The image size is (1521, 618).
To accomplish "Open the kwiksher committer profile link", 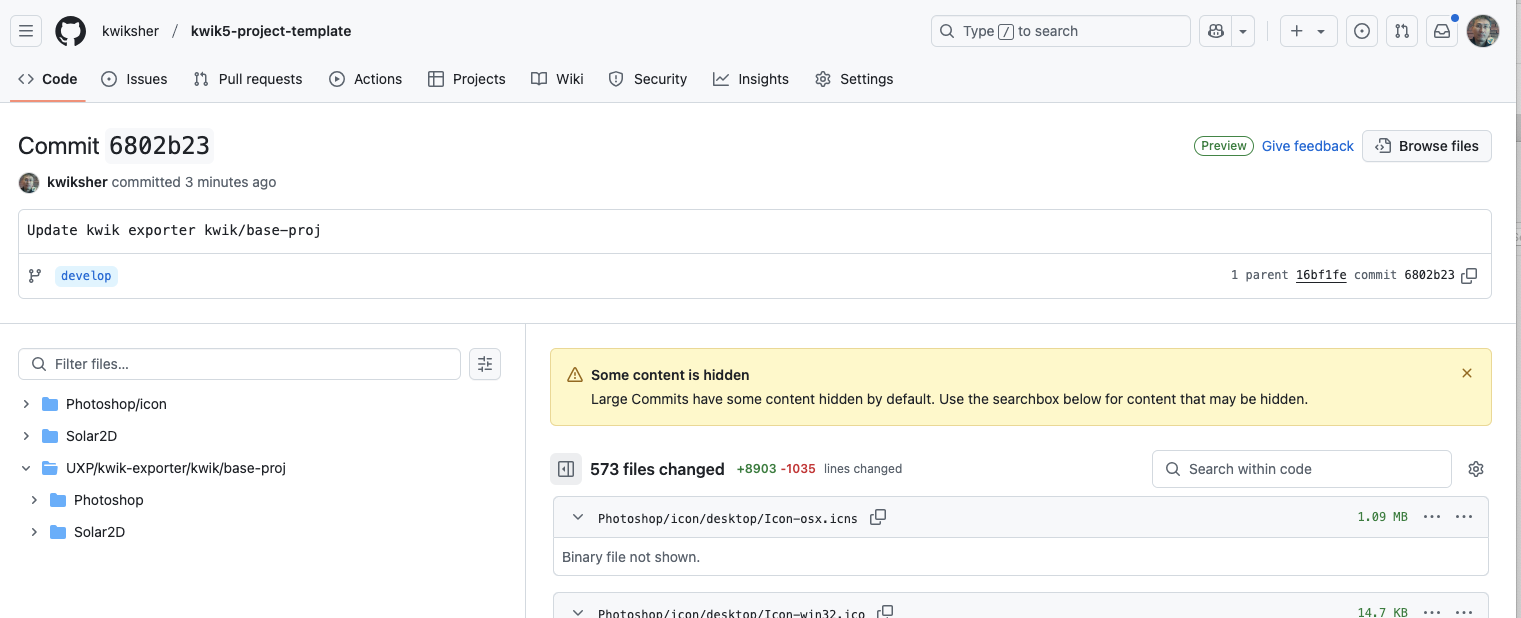I will (77, 182).
